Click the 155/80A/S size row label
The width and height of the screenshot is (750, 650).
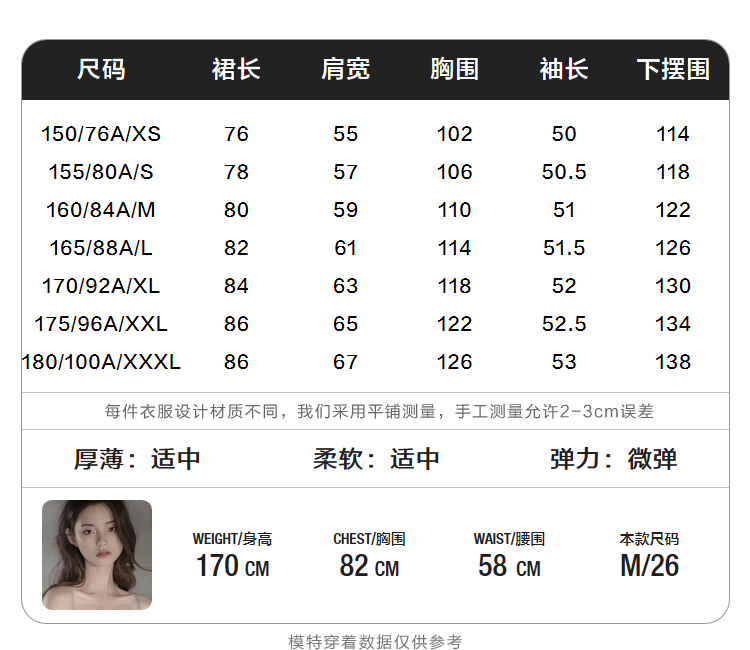[101, 172]
